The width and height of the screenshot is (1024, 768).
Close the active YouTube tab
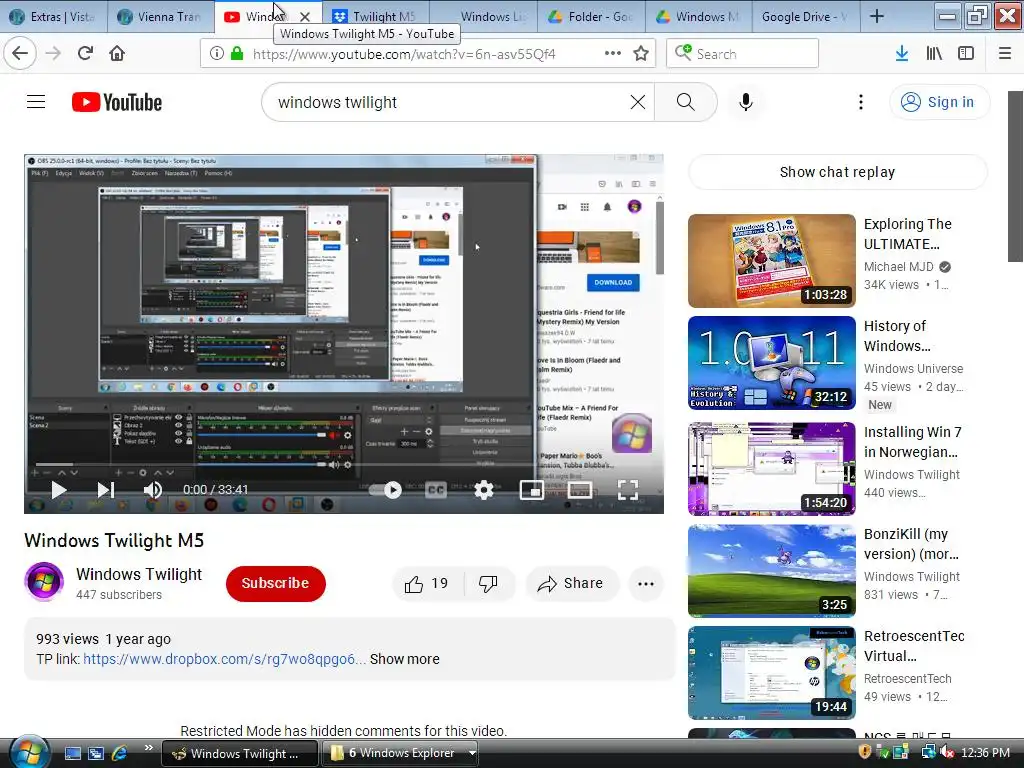click(305, 17)
